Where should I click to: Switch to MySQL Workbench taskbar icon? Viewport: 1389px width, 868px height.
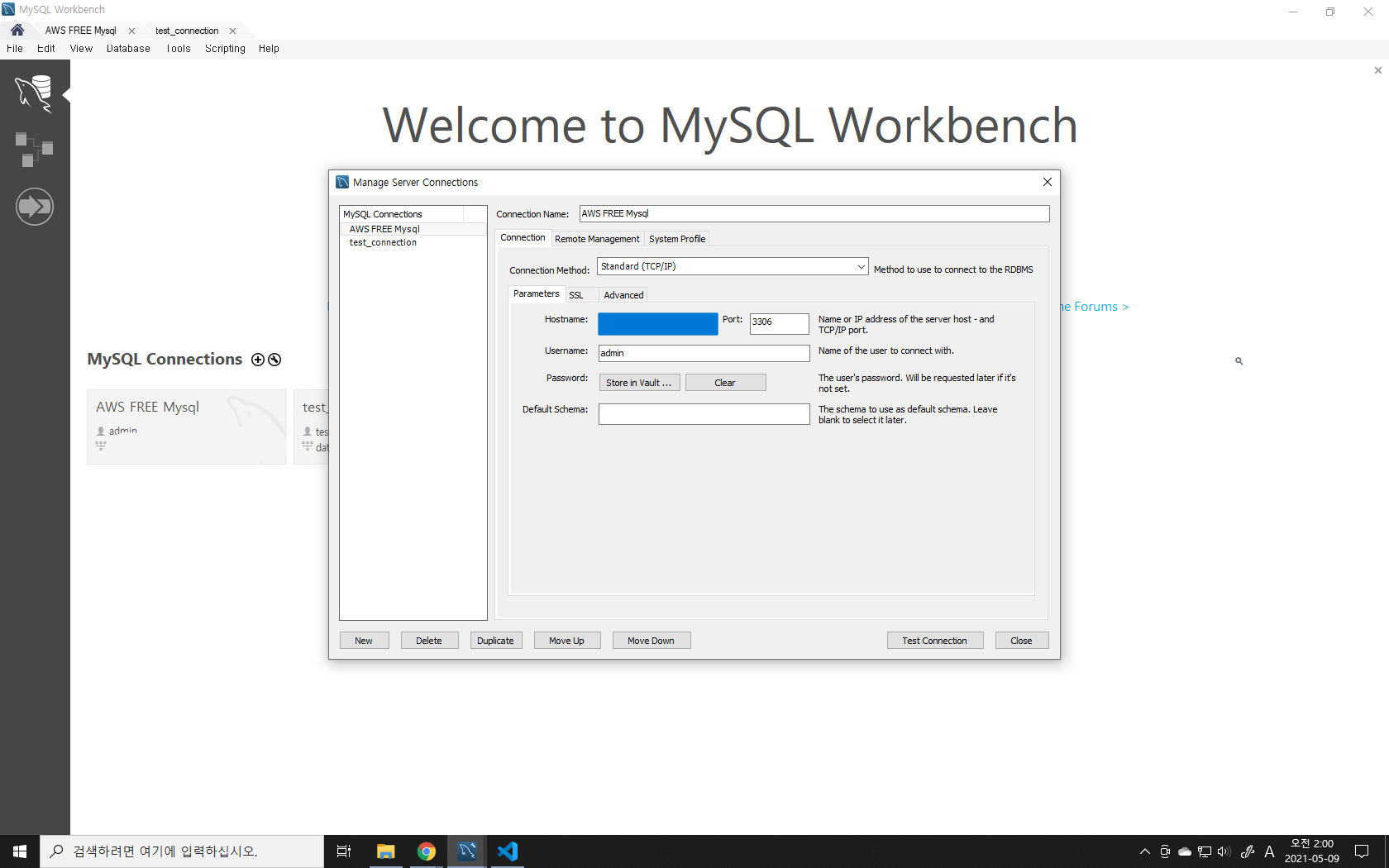(x=467, y=851)
